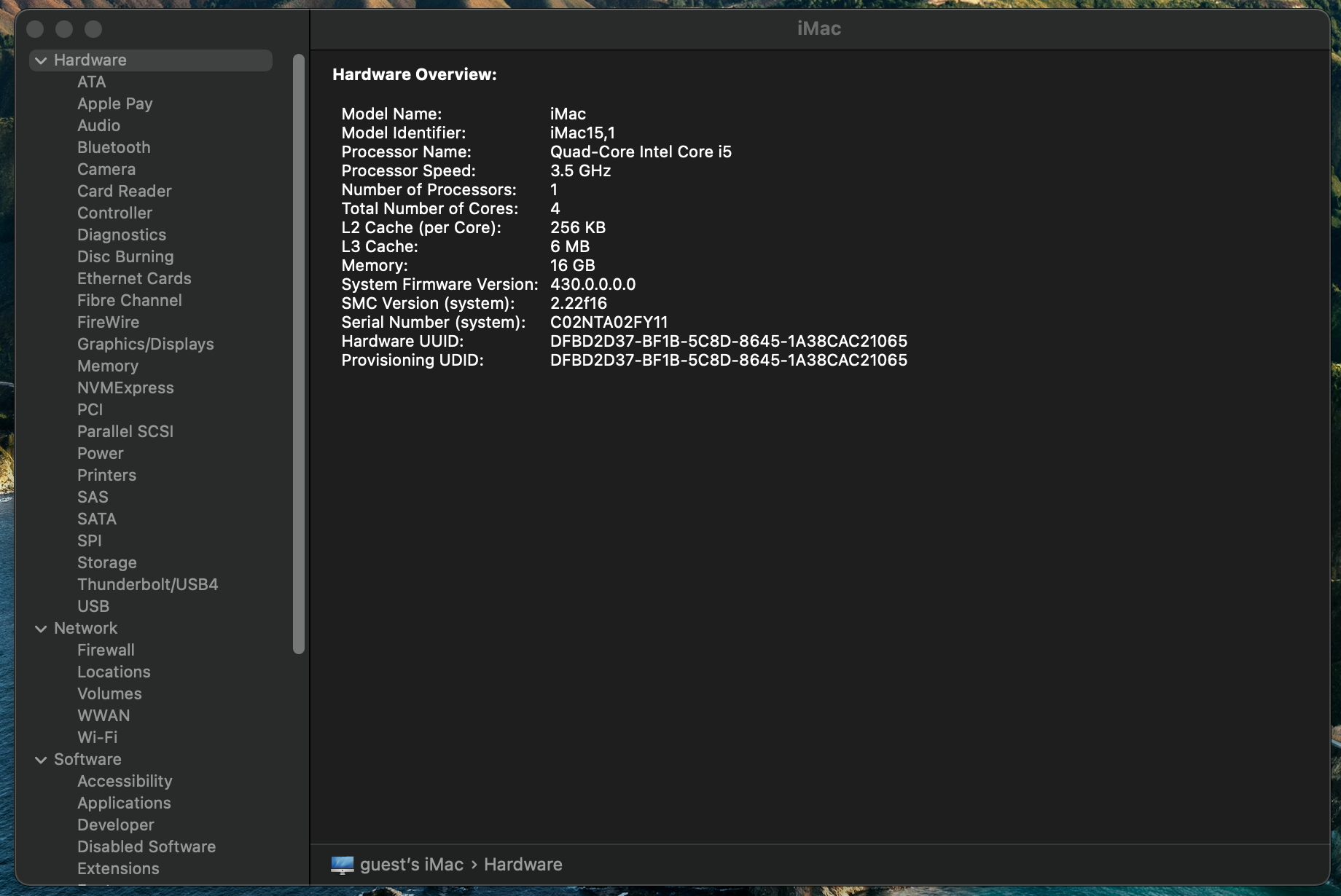This screenshot has width=1341, height=896.
Task: Select SPI entry
Action: pyautogui.click(x=90, y=541)
